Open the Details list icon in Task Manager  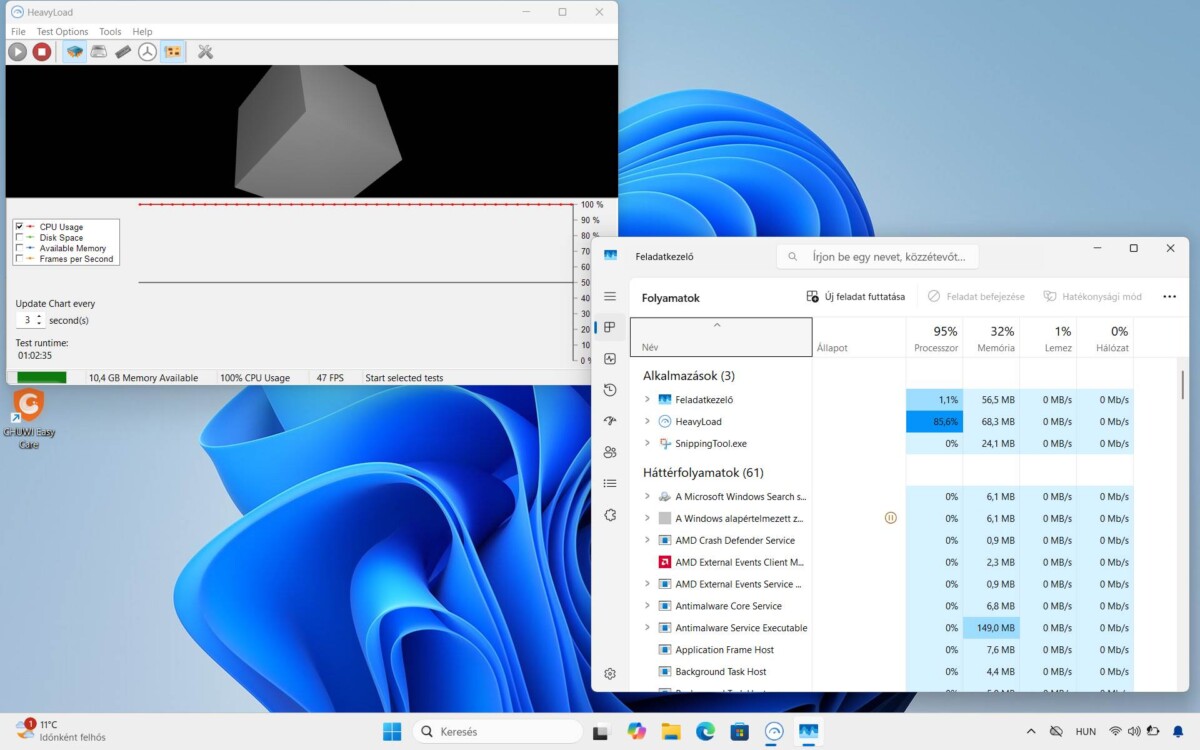coord(609,483)
